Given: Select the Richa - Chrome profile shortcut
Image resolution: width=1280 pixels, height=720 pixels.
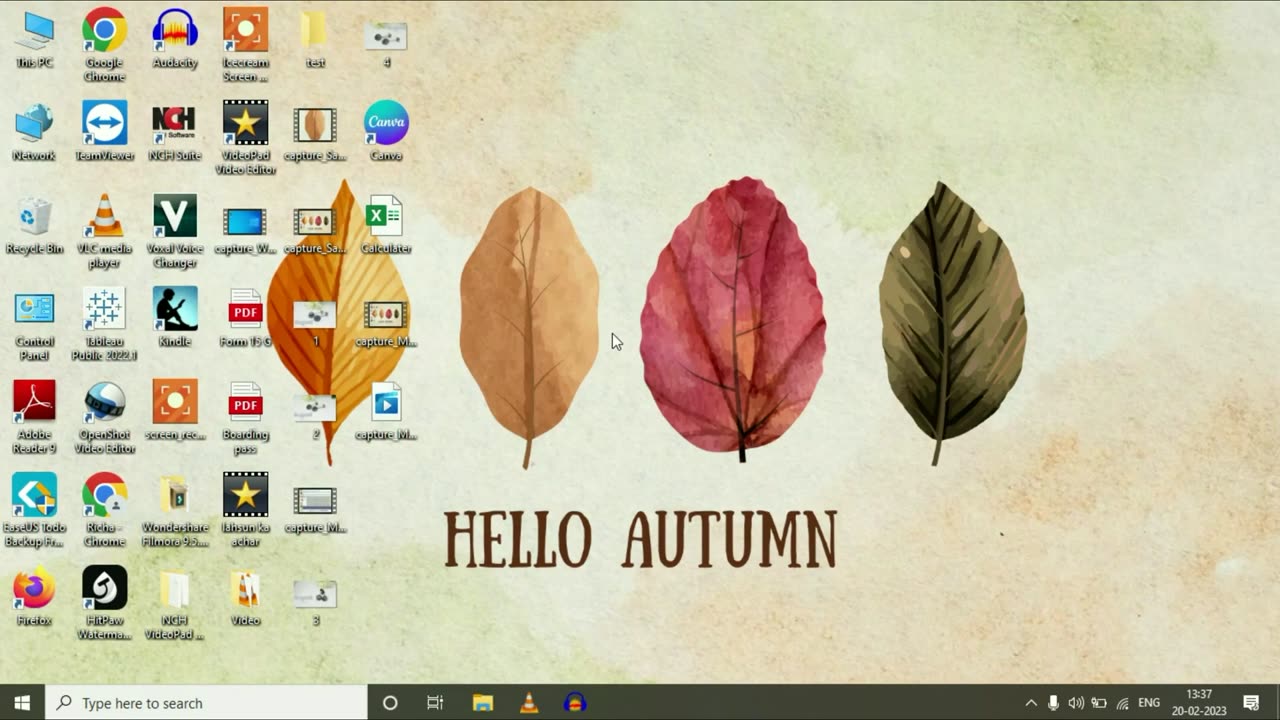Looking at the screenshot, I should click(x=104, y=510).
